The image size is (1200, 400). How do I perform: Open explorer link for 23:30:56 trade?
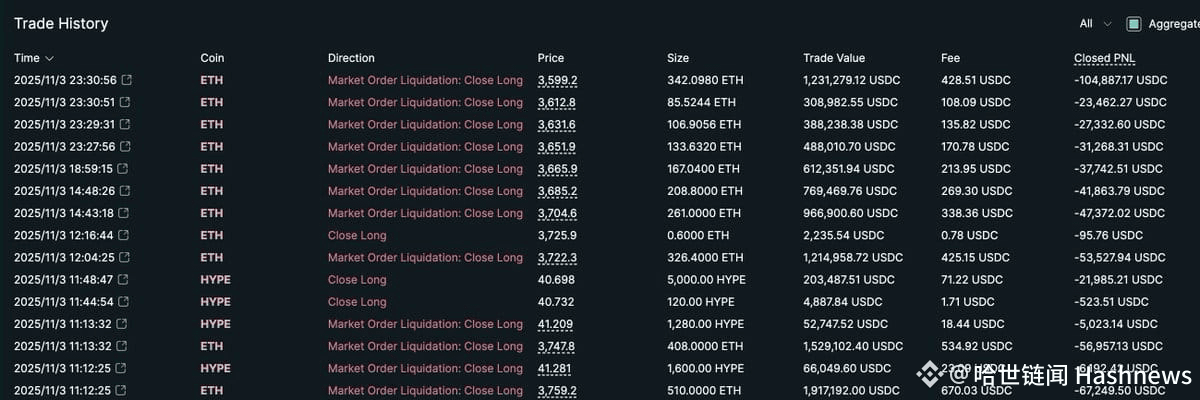pyautogui.click(x=126, y=80)
